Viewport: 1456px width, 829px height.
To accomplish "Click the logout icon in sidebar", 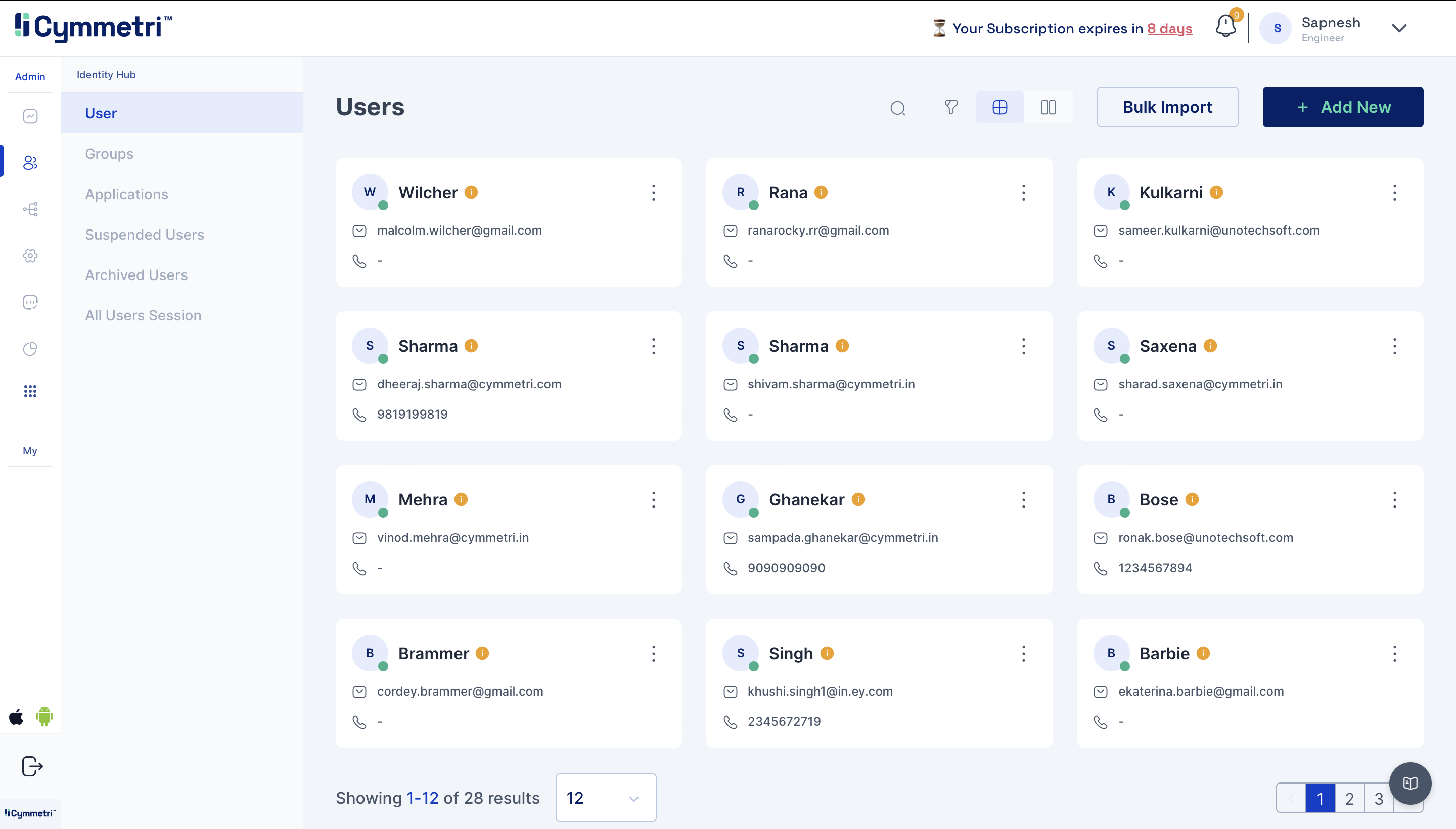I will click(32, 766).
